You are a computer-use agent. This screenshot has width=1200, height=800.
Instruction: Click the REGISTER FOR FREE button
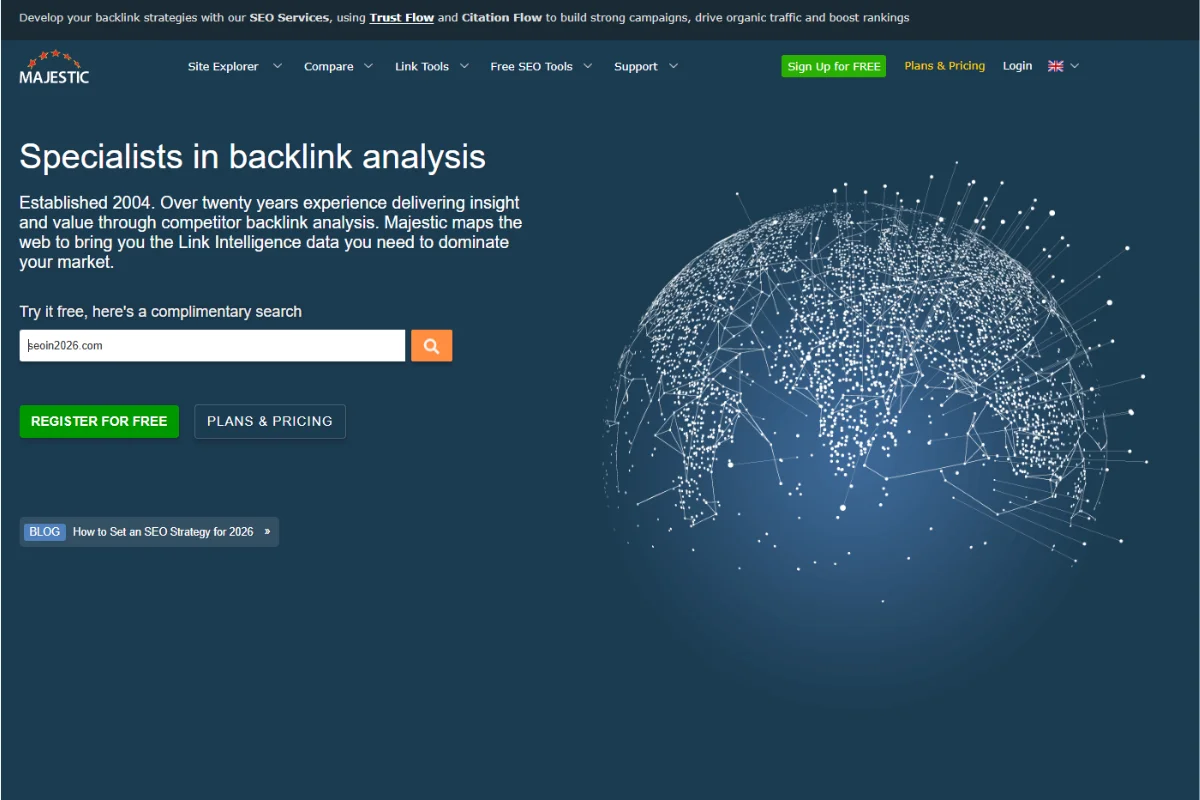99,421
